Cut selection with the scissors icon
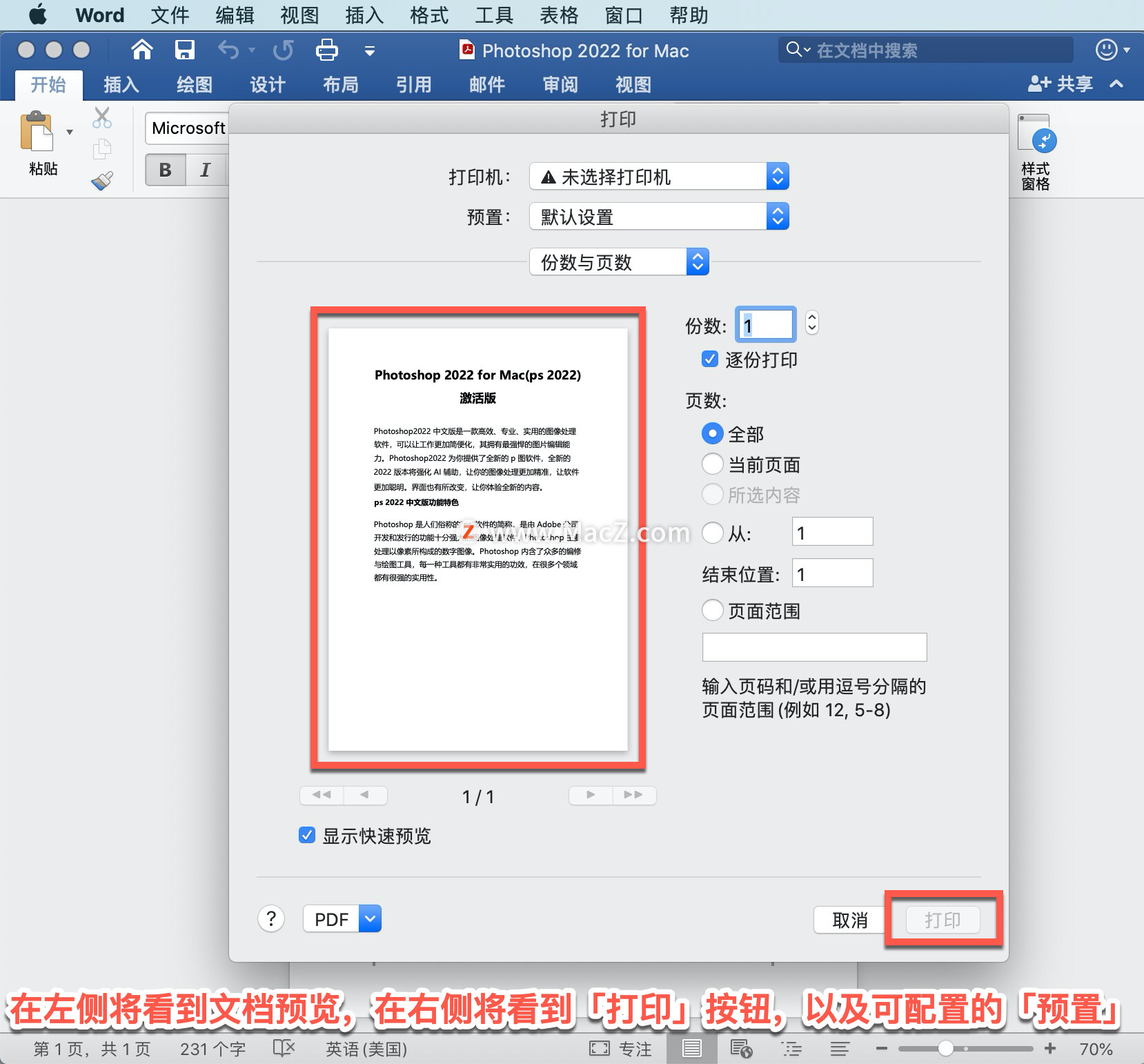 [102, 118]
